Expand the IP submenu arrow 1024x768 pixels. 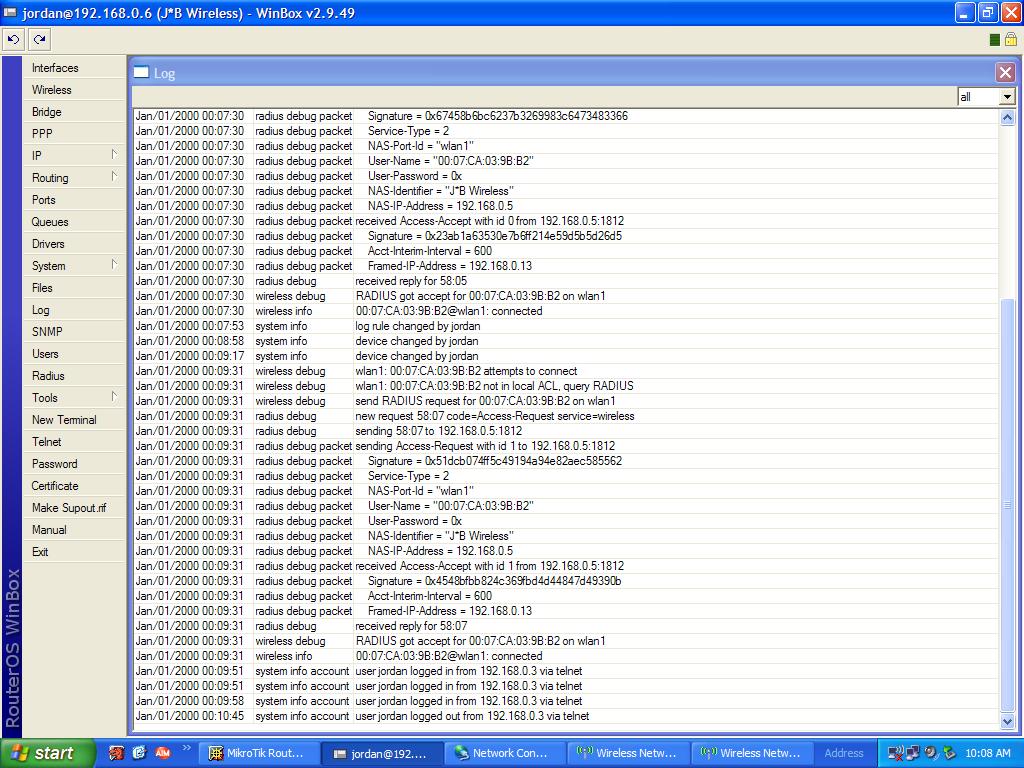click(x=114, y=155)
